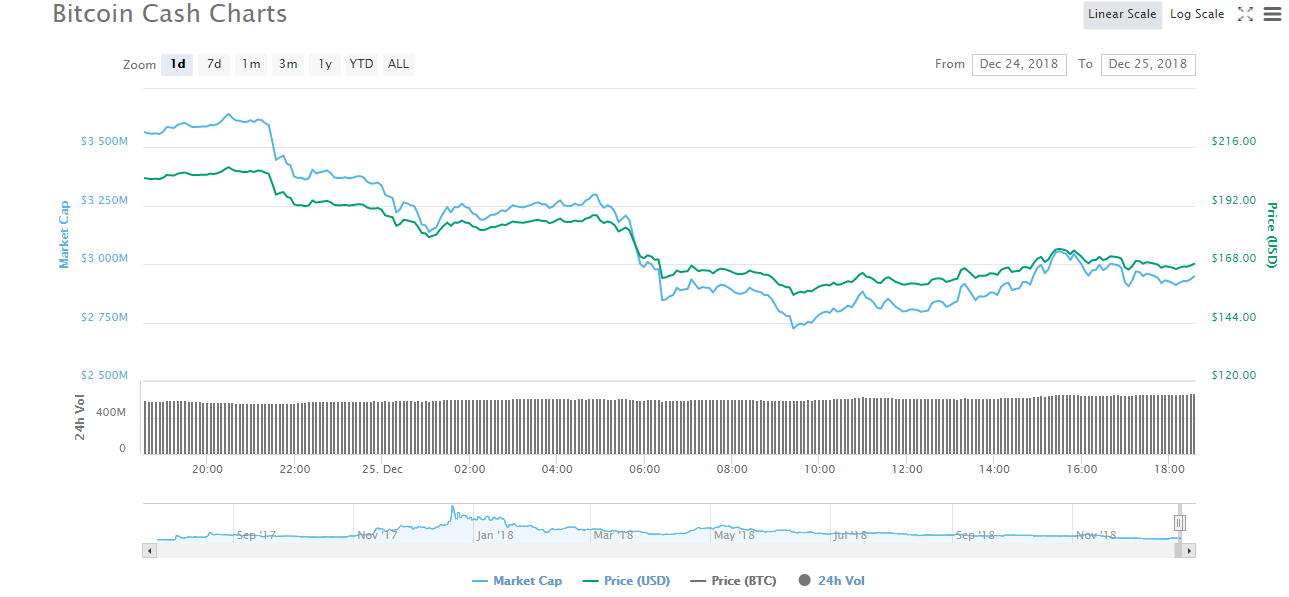Grab the navigator range handle
1289x597 pixels.
click(x=1180, y=522)
